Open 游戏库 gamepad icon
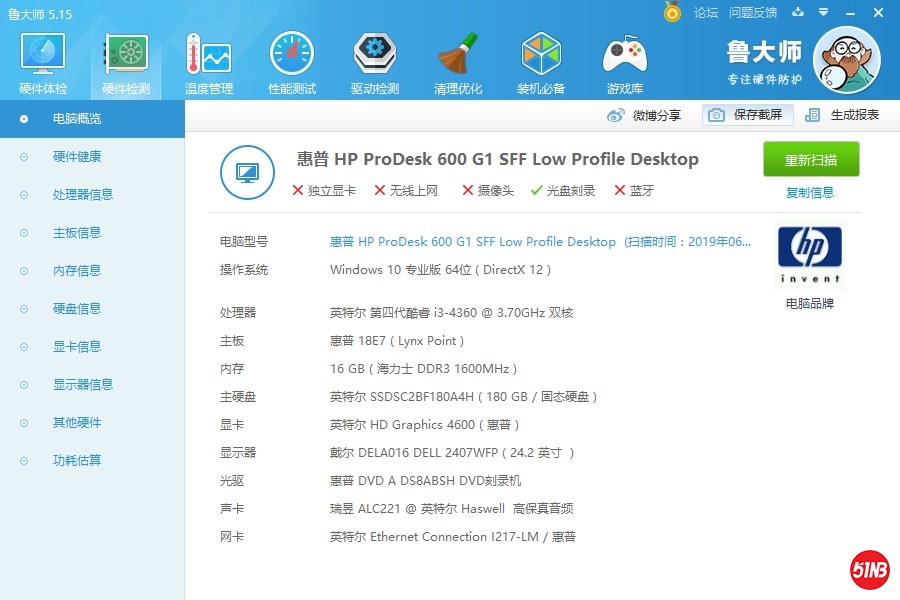Image resolution: width=900 pixels, height=600 pixels. point(624,62)
